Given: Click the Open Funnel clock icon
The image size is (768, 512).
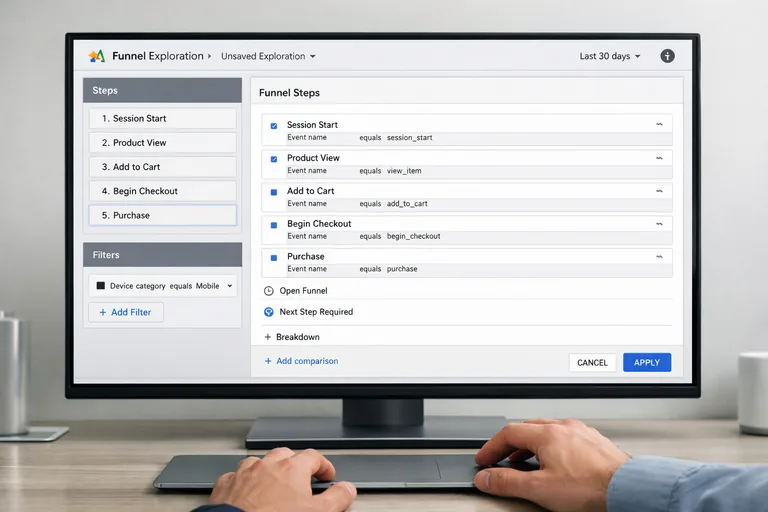Looking at the screenshot, I should coord(268,291).
